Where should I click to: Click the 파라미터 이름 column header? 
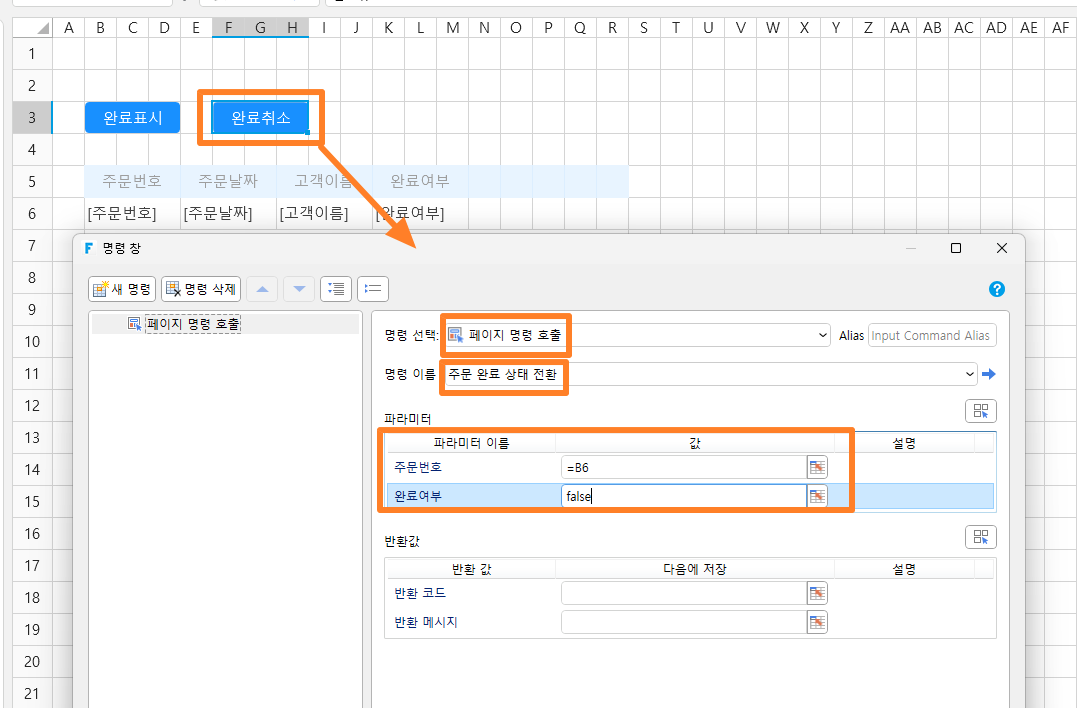471,444
